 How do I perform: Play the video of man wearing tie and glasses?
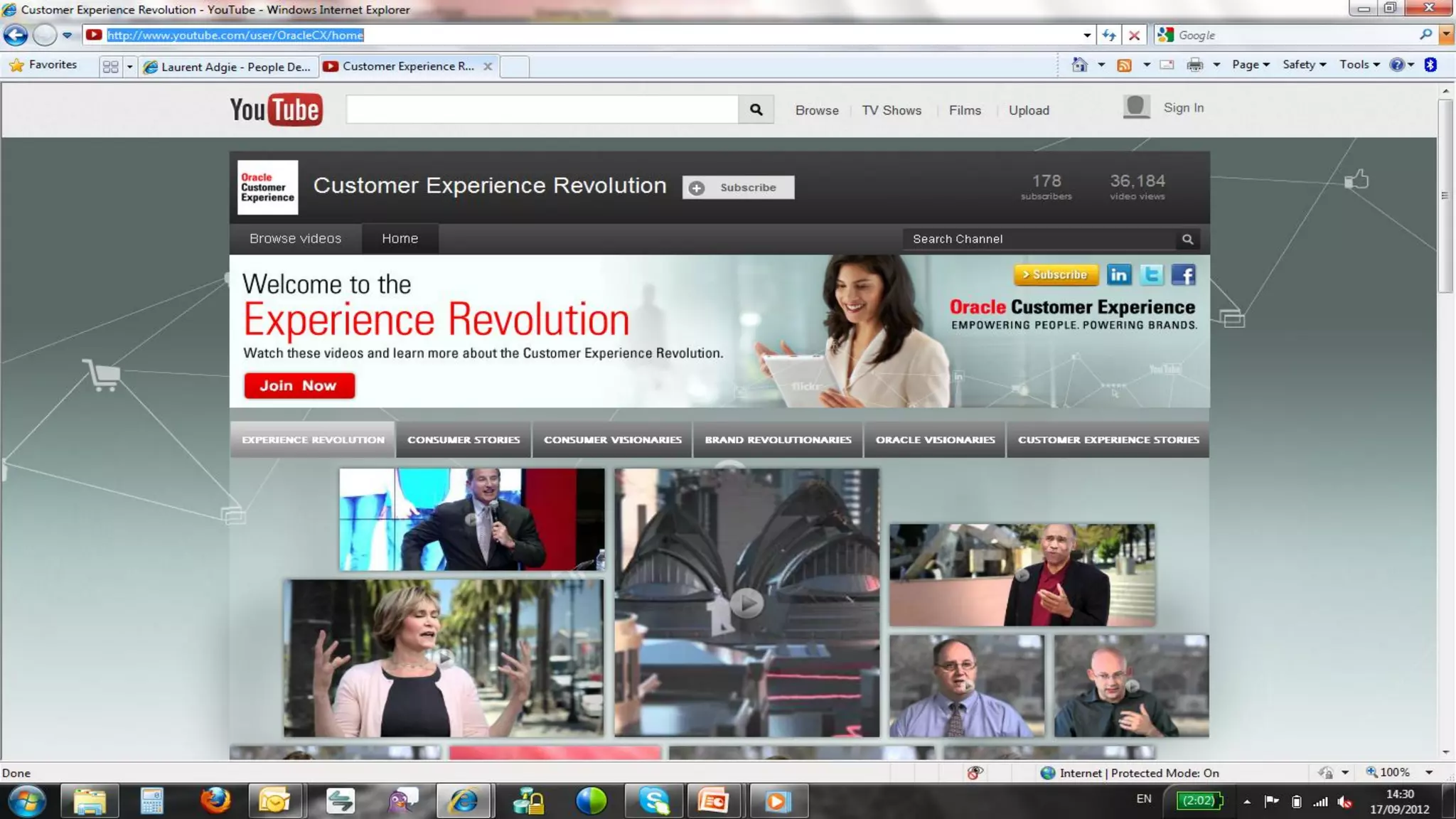point(967,686)
